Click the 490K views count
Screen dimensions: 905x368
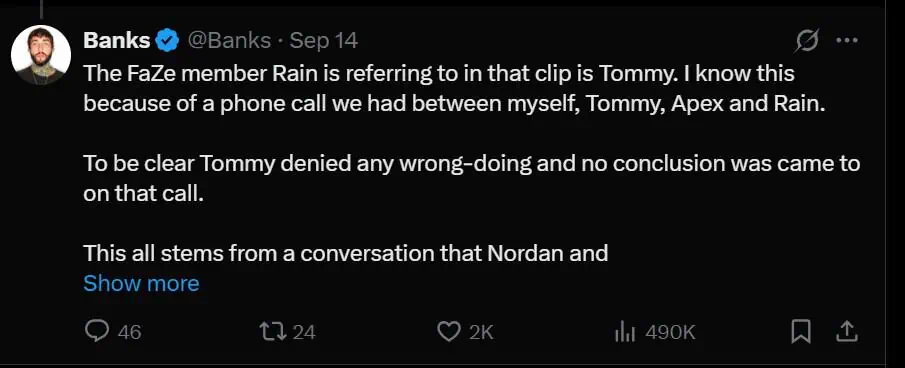pos(670,332)
